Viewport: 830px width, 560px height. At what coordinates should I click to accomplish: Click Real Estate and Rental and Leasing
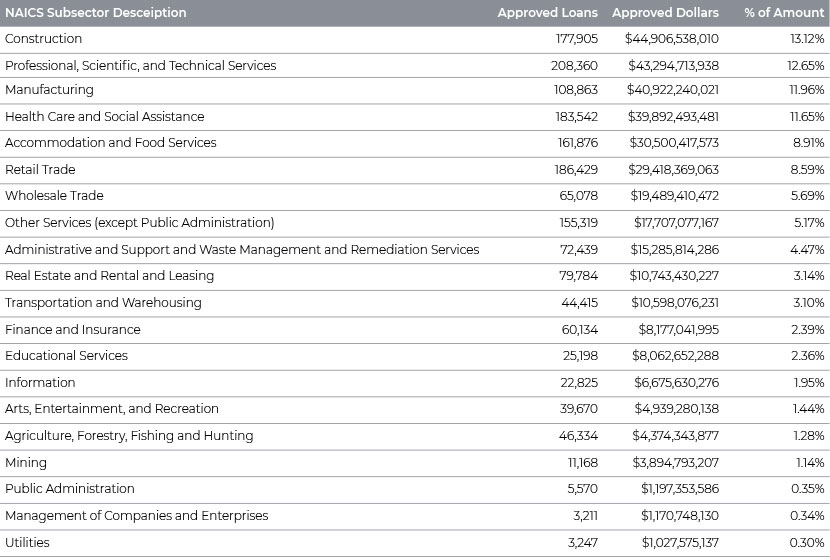[x=110, y=276]
